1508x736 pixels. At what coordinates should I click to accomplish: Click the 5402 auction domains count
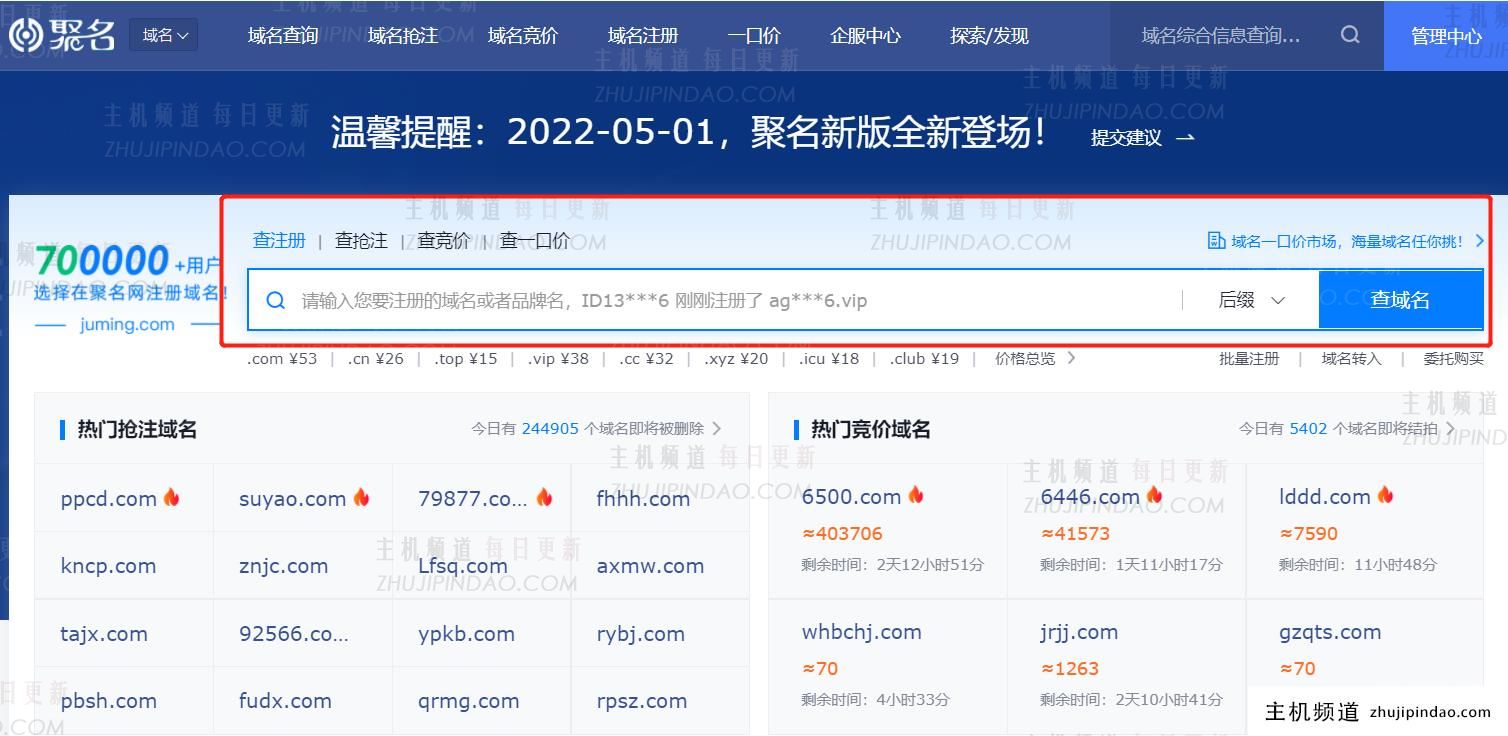point(1308,428)
